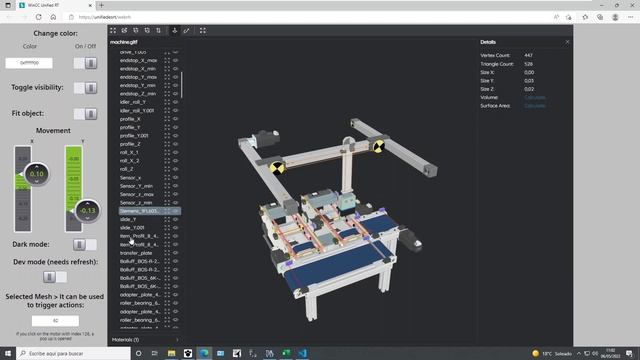Click fit-to-object icon for profile_Z row
Viewport: 640px width, 360px height.
(167, 144)
